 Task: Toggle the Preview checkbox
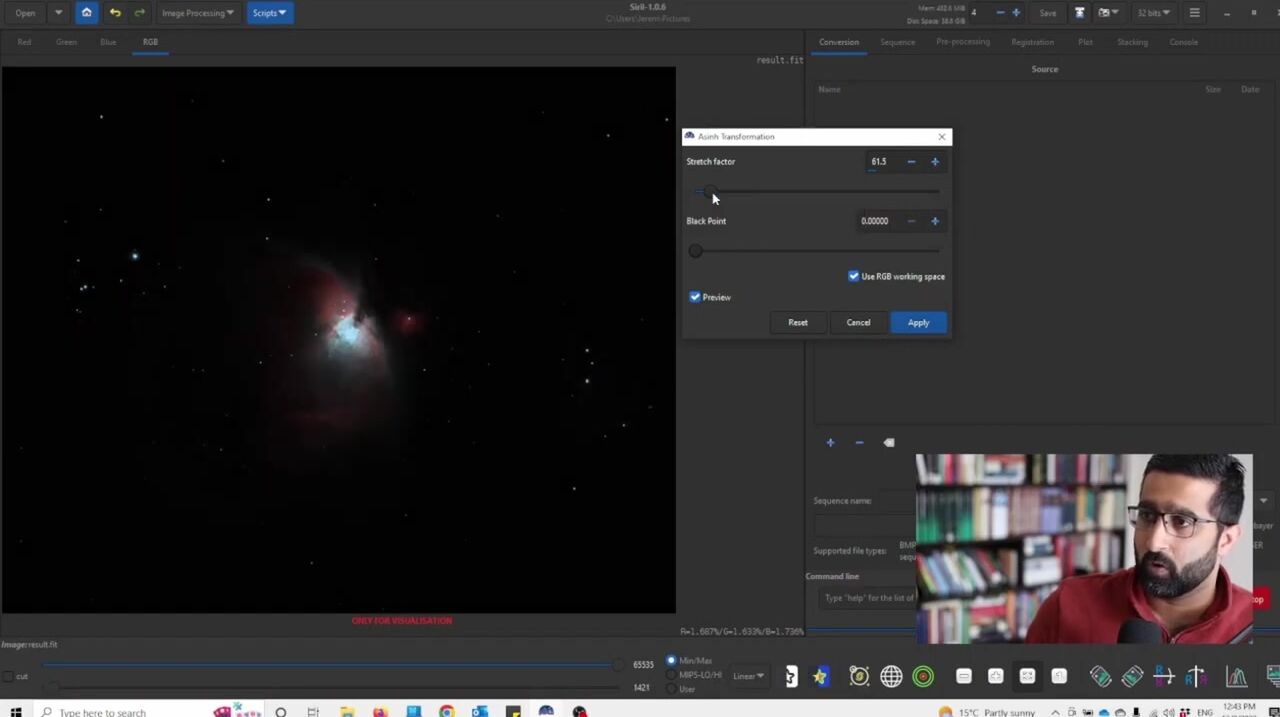pos(695,297)
